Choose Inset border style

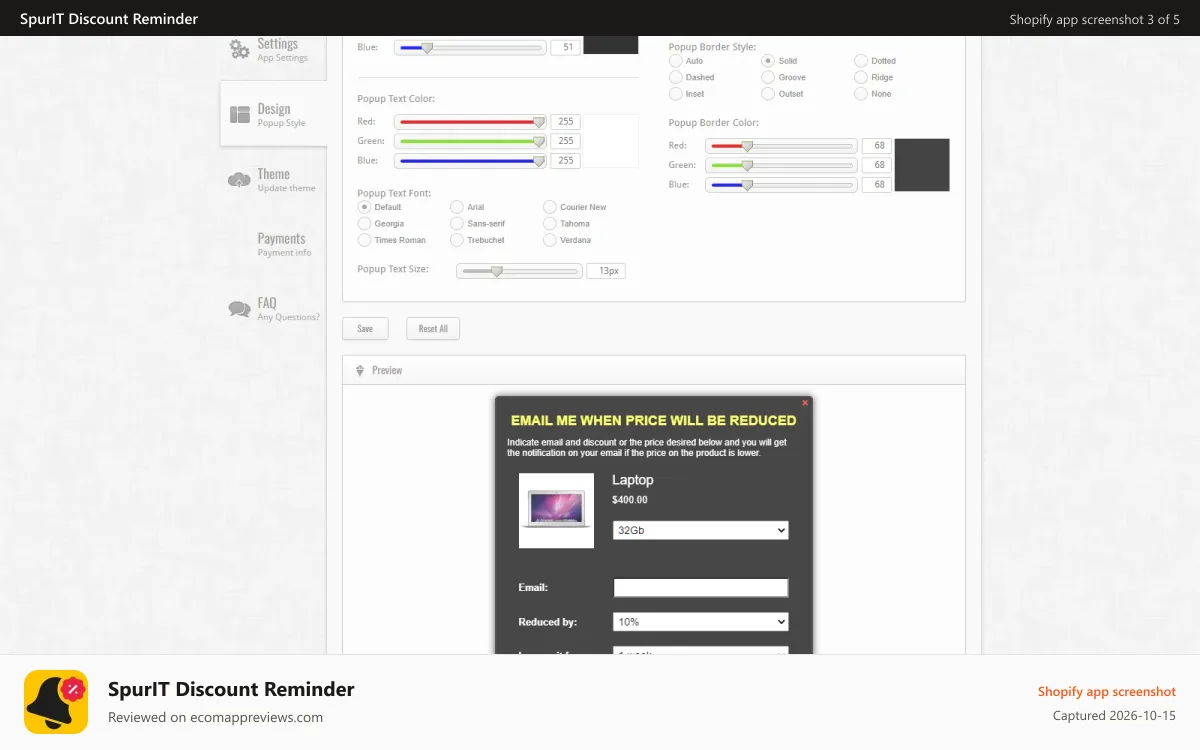click(676, 94)
